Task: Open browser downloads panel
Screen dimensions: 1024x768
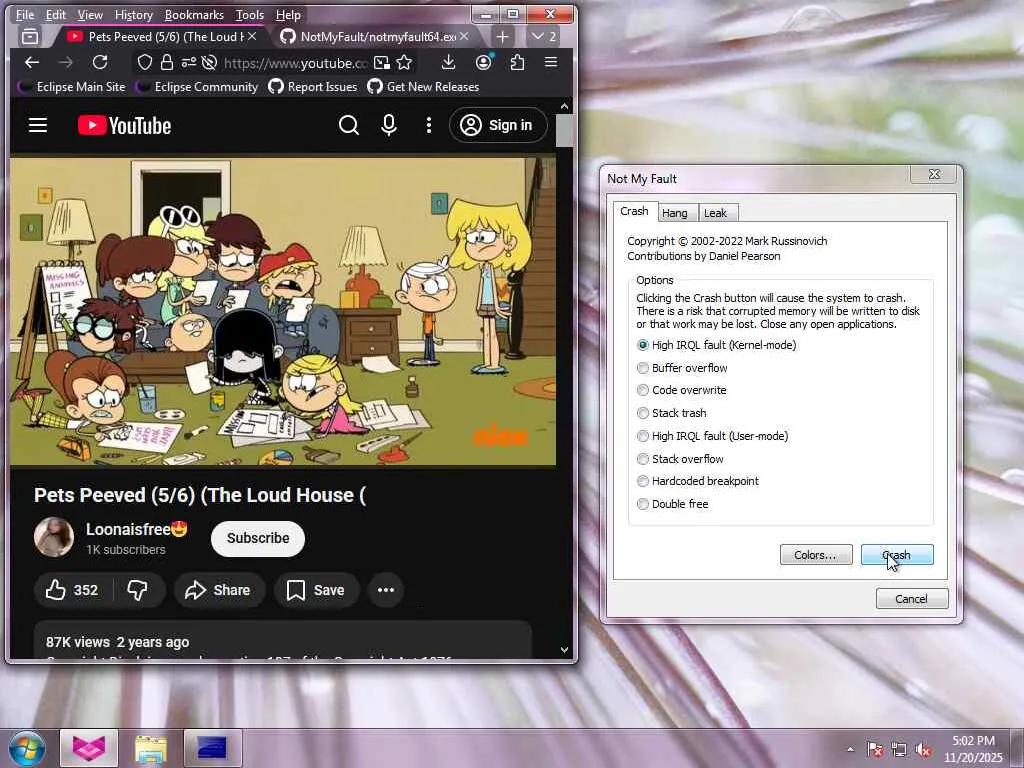Action: (448, 62)
